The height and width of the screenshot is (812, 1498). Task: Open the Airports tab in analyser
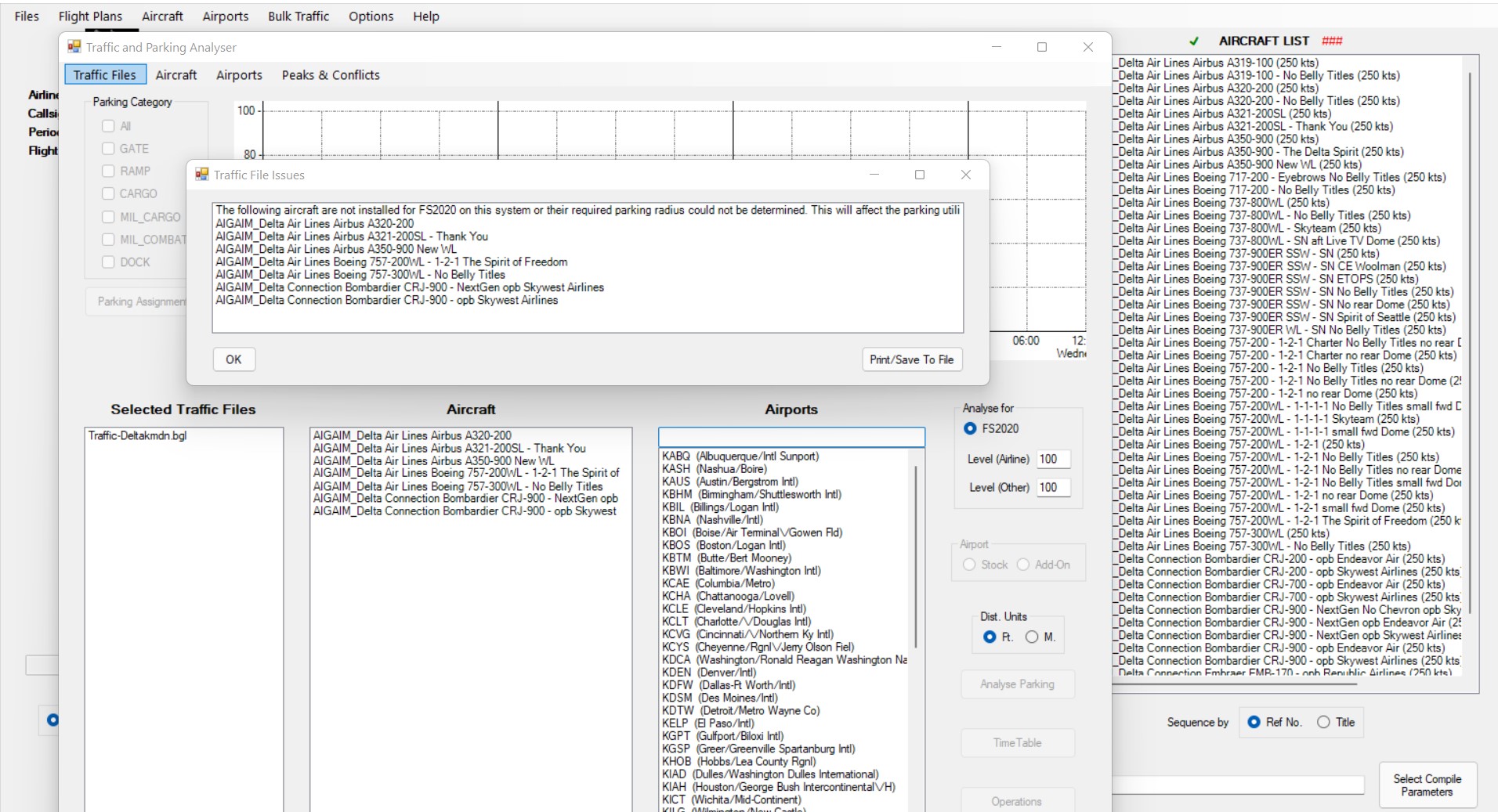pyautogui.click(x=239, y=75)
